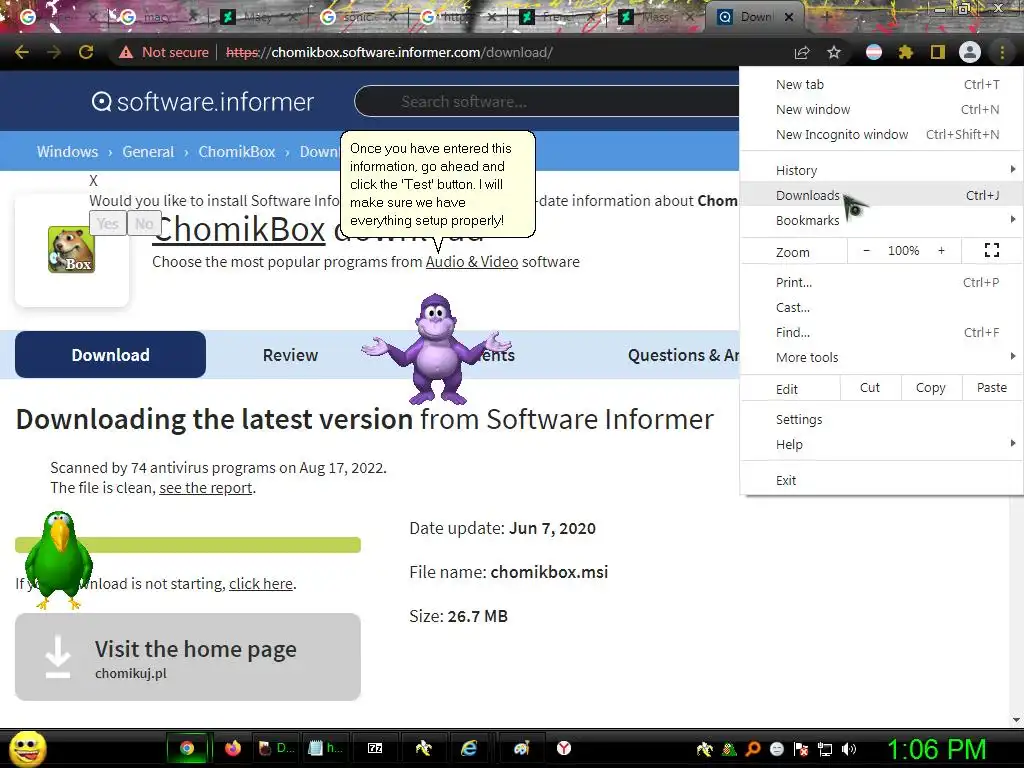Open a new browser tab with plus

(x=826, y=18)
